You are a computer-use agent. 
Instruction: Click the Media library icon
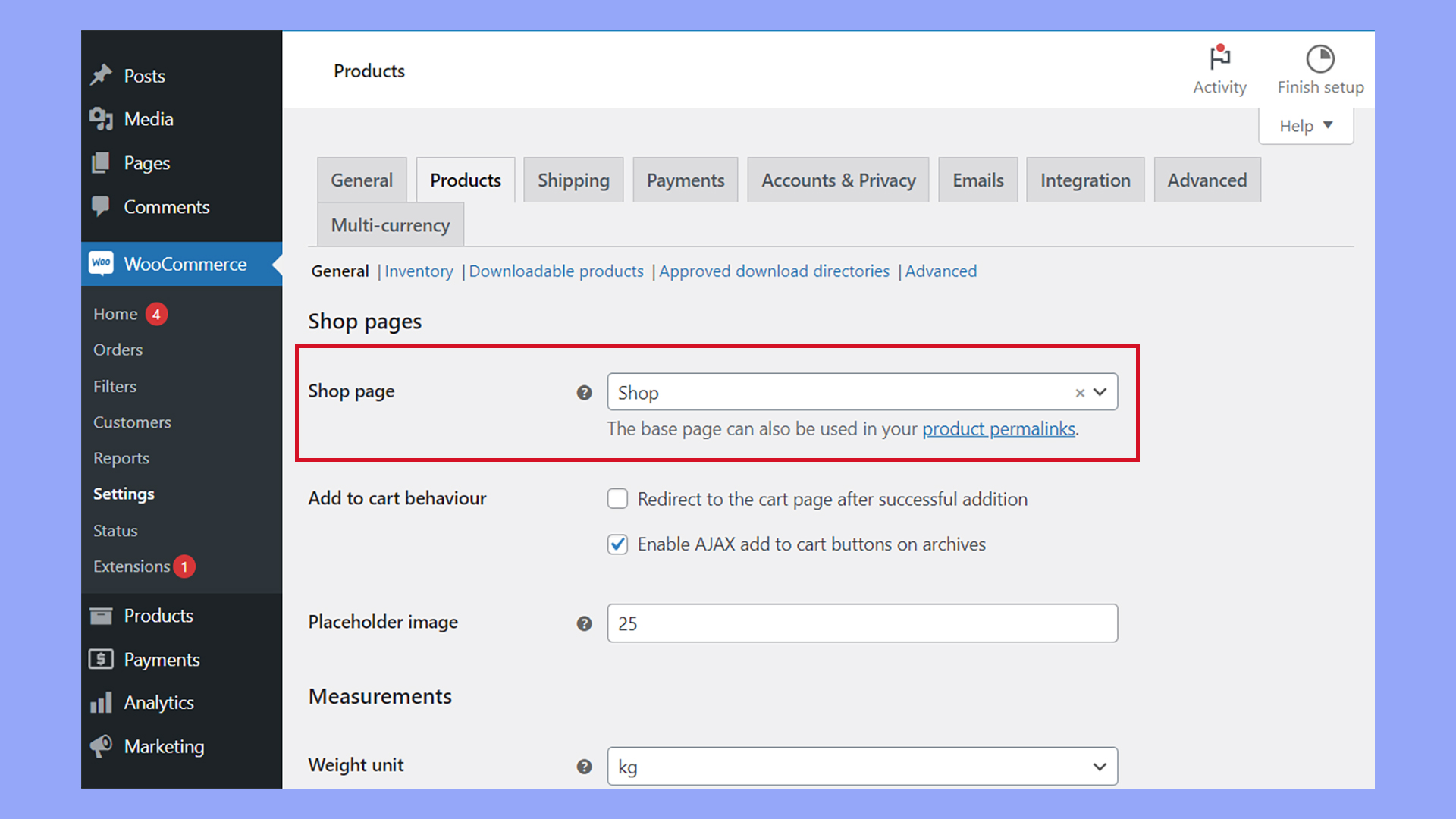click(100, 119)
